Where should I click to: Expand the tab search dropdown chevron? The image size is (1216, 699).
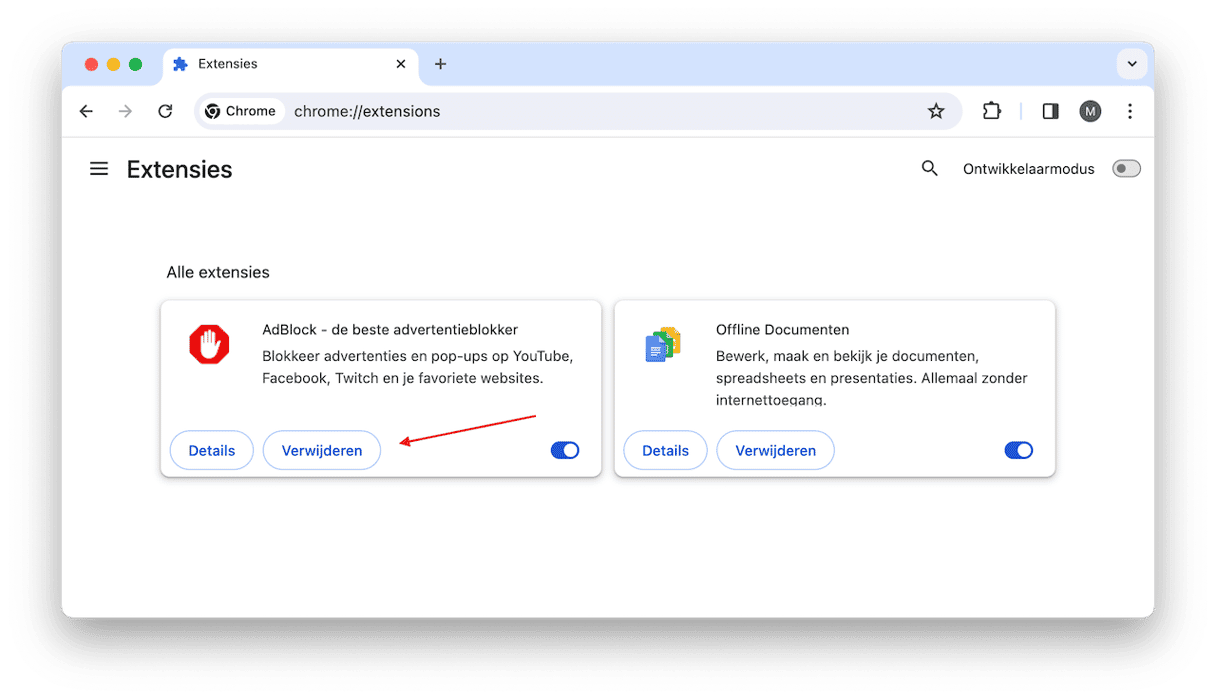tap(1132, 64)
